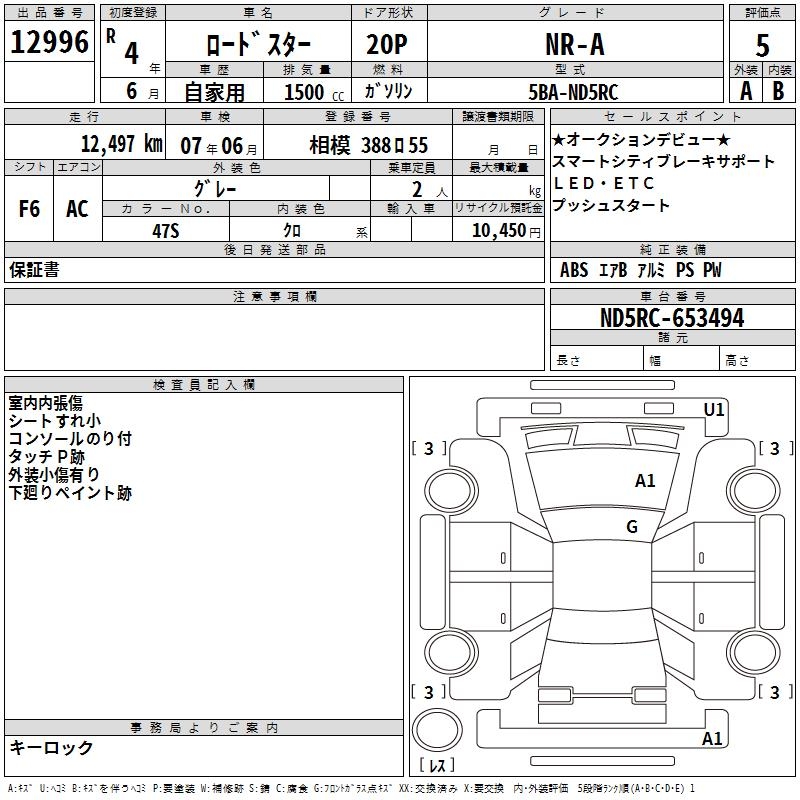
Task: Click the 注意事項欄 header
Action: (274, 297)
